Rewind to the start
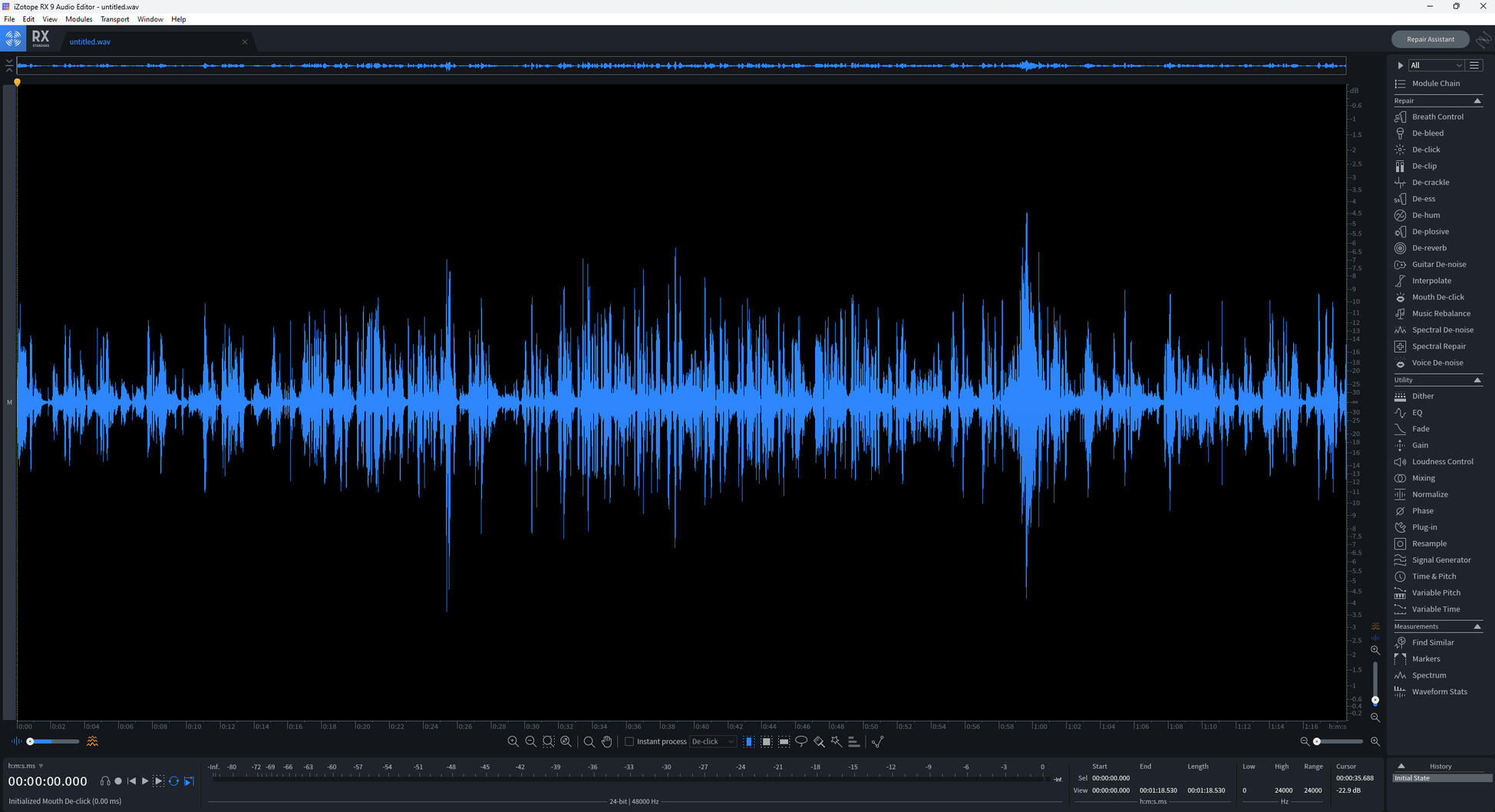The width and height of the screenshot is (1495, 812). [131, 781]
